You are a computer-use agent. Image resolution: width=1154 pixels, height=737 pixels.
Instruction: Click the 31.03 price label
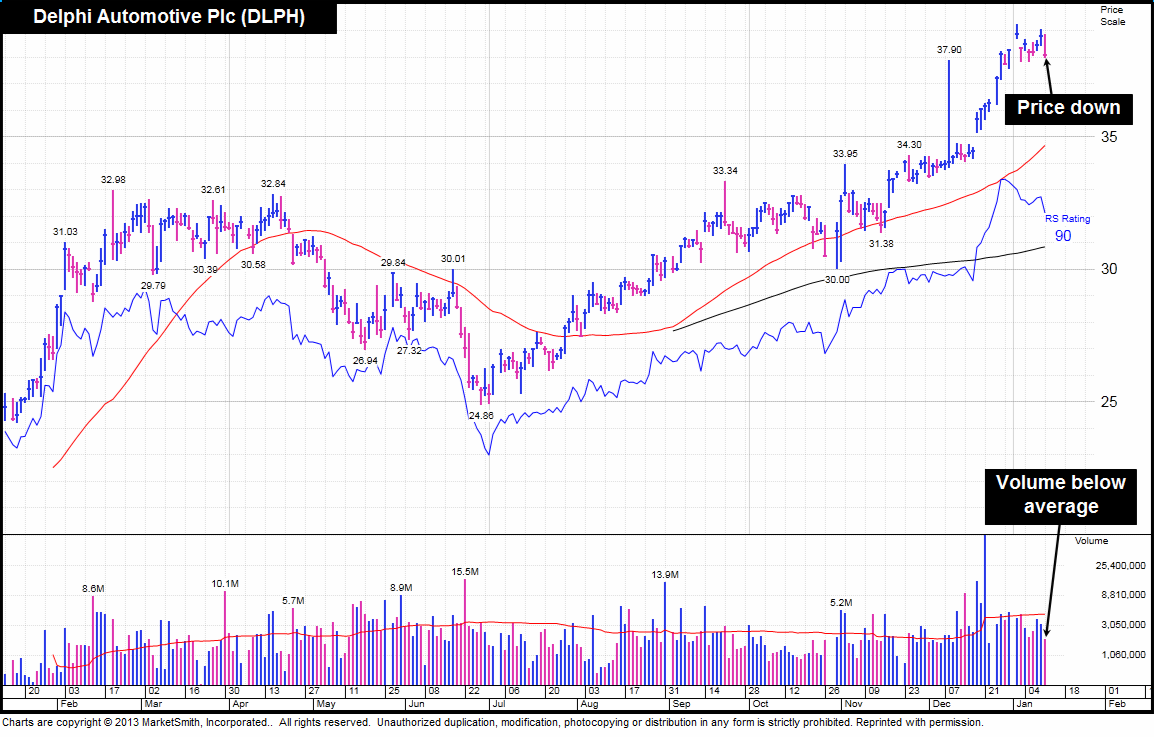pos(65,231)
